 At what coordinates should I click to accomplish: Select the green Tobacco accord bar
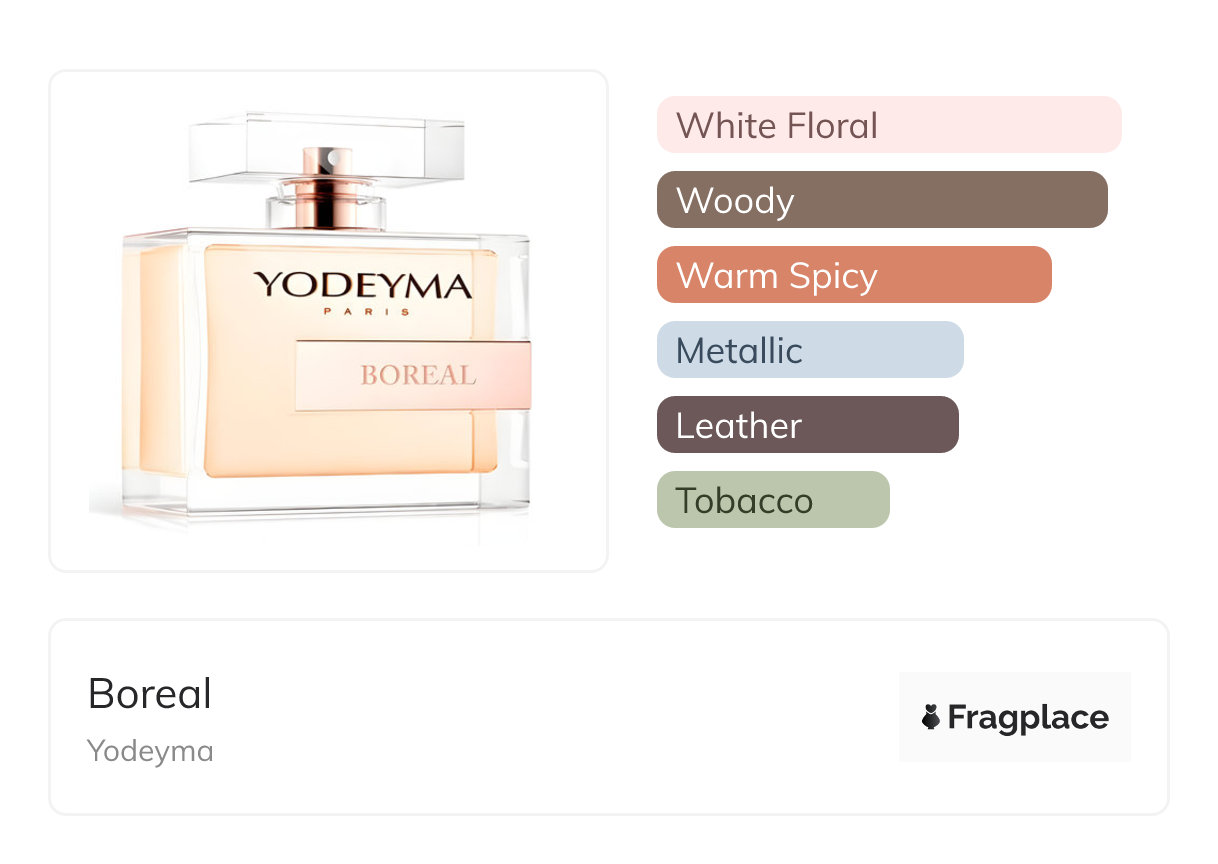coord(772,500)
